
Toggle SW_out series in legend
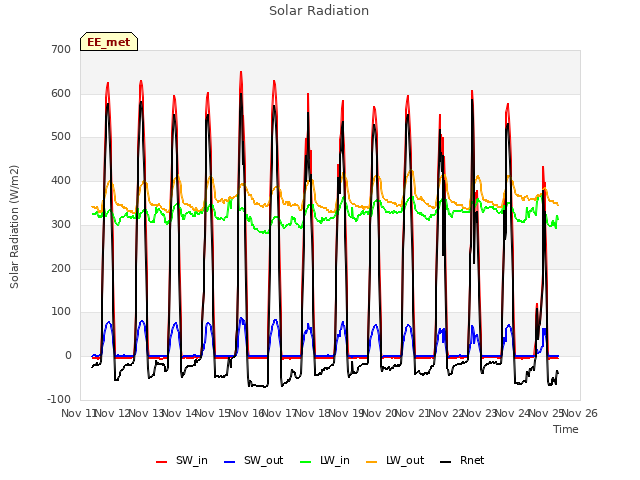click(253, 460)
